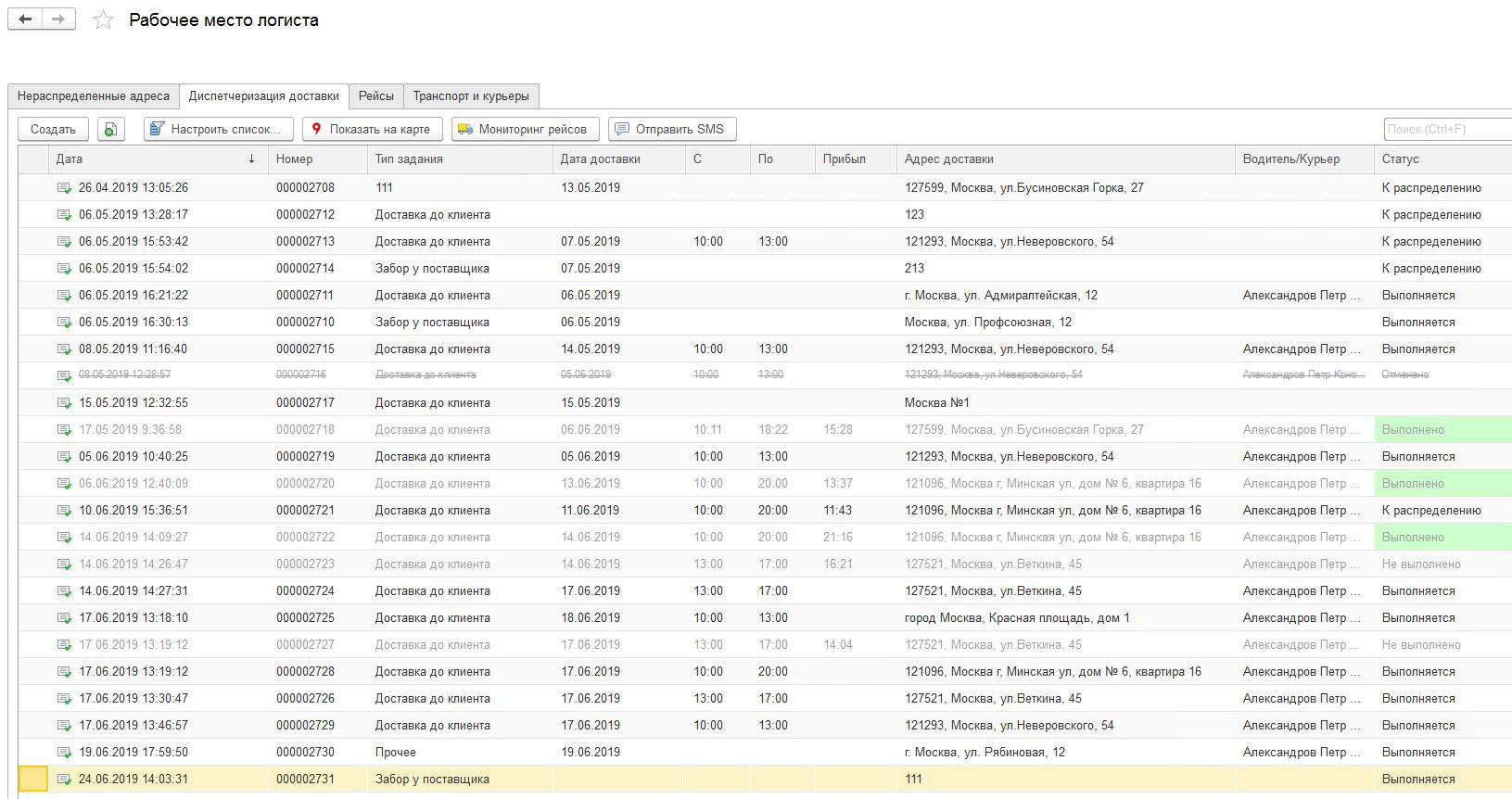Click the document icon in row 000002725

tap(64, 617)
